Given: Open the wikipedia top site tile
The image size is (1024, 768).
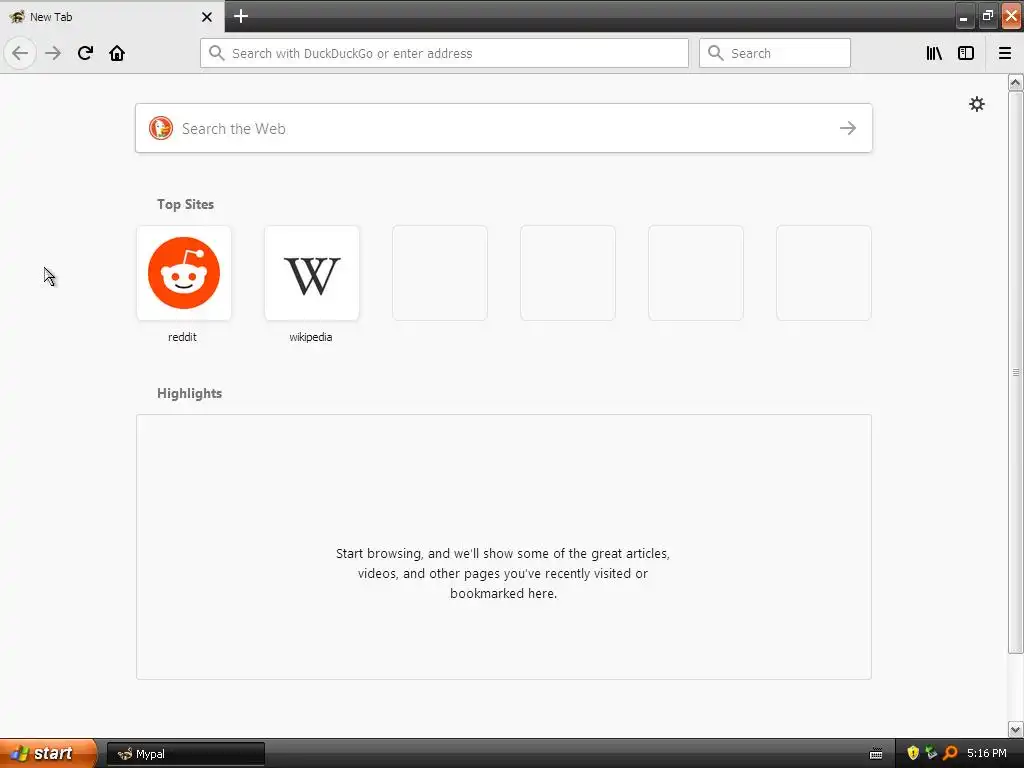Looking at the screenshot, I should [x=312, y=273].
